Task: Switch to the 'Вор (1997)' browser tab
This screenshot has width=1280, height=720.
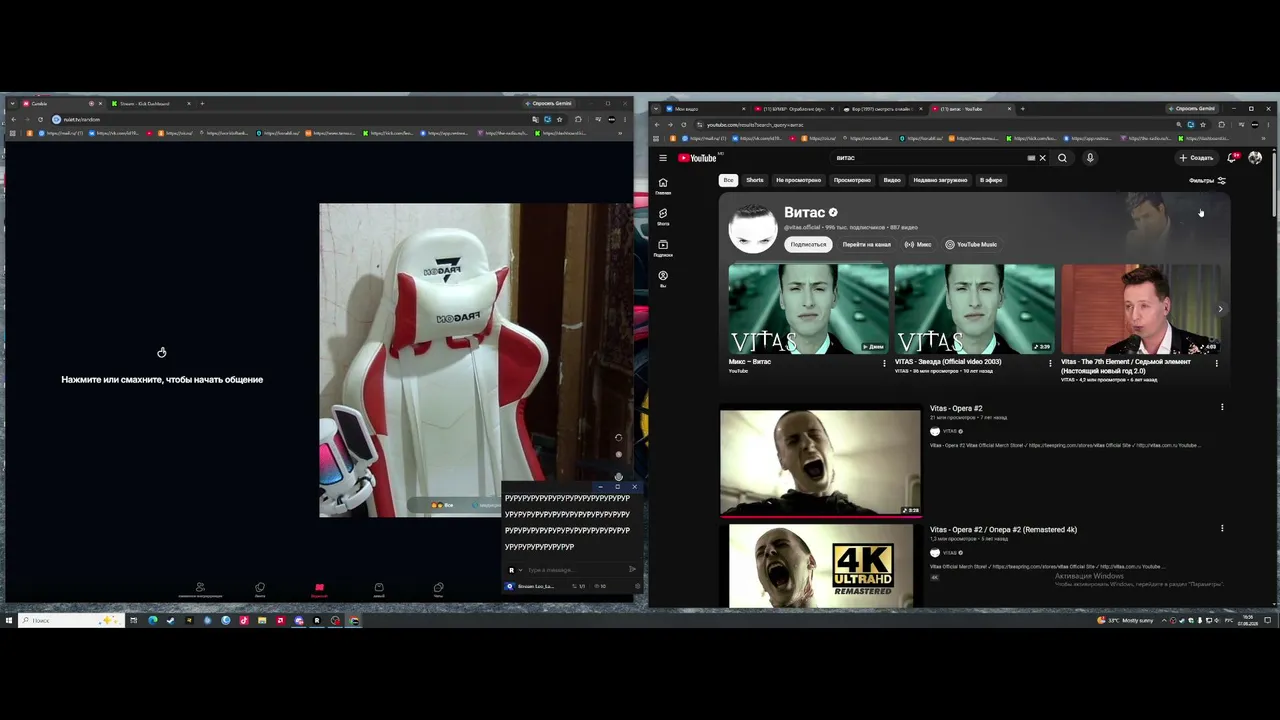Action: 883,109
